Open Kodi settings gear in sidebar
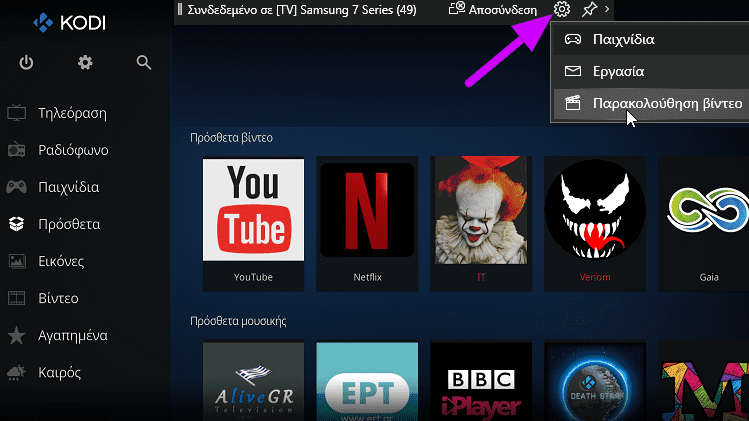Image resolution: width=749 pixels, height=421 pixels. point(85,63)
